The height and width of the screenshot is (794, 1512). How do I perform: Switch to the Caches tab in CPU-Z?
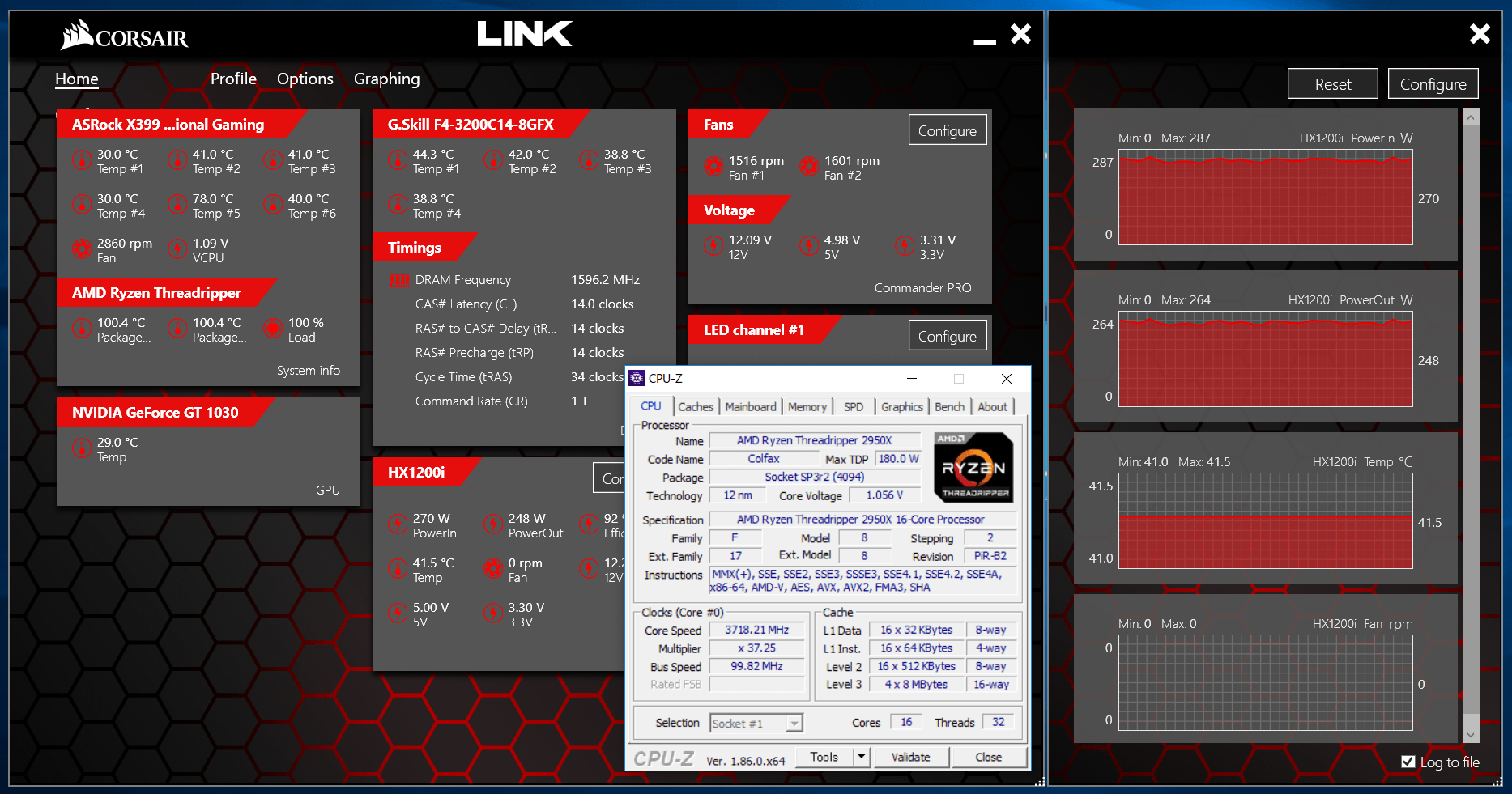pos(696,407)
